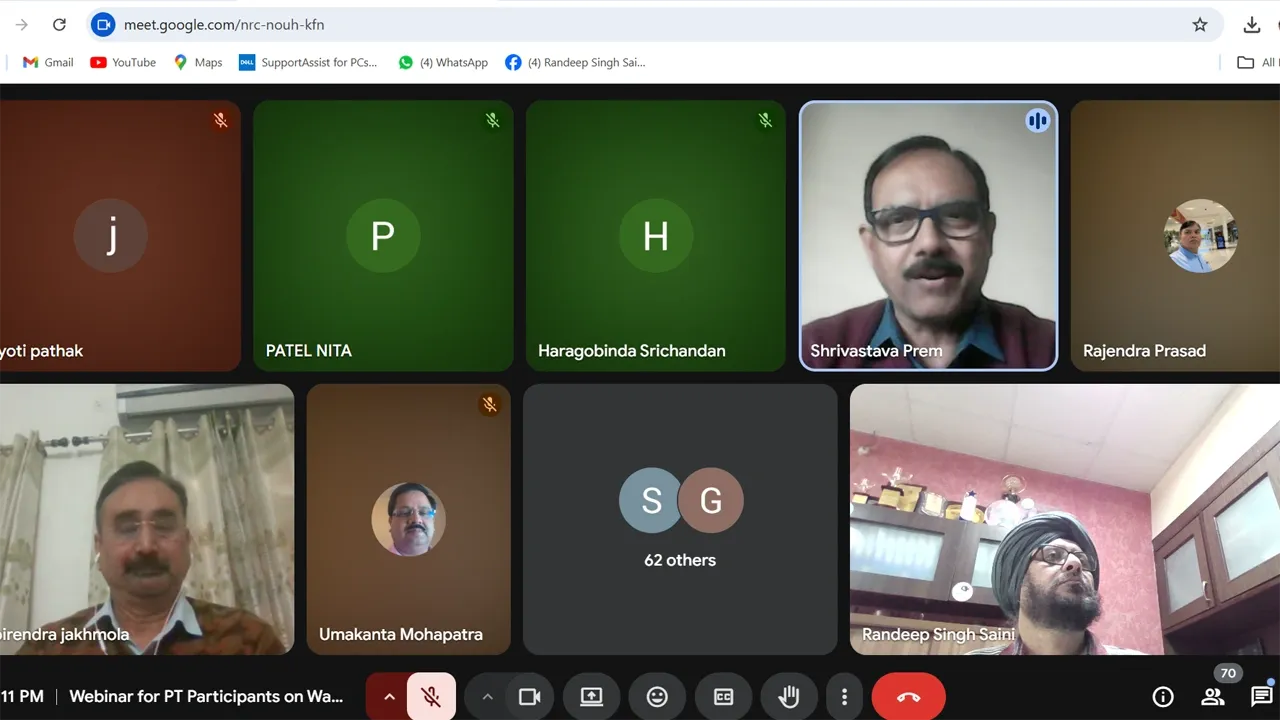
Task: Click the address bar URL field
Action: point(600,25)
